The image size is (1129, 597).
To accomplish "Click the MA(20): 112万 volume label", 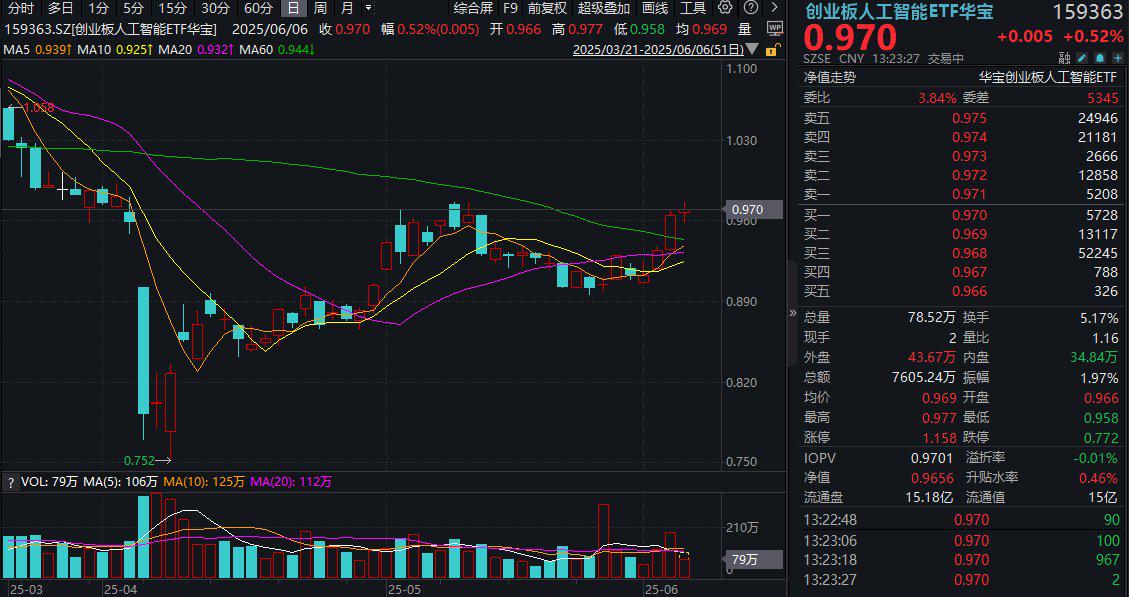I will click(x=292, y=482).
